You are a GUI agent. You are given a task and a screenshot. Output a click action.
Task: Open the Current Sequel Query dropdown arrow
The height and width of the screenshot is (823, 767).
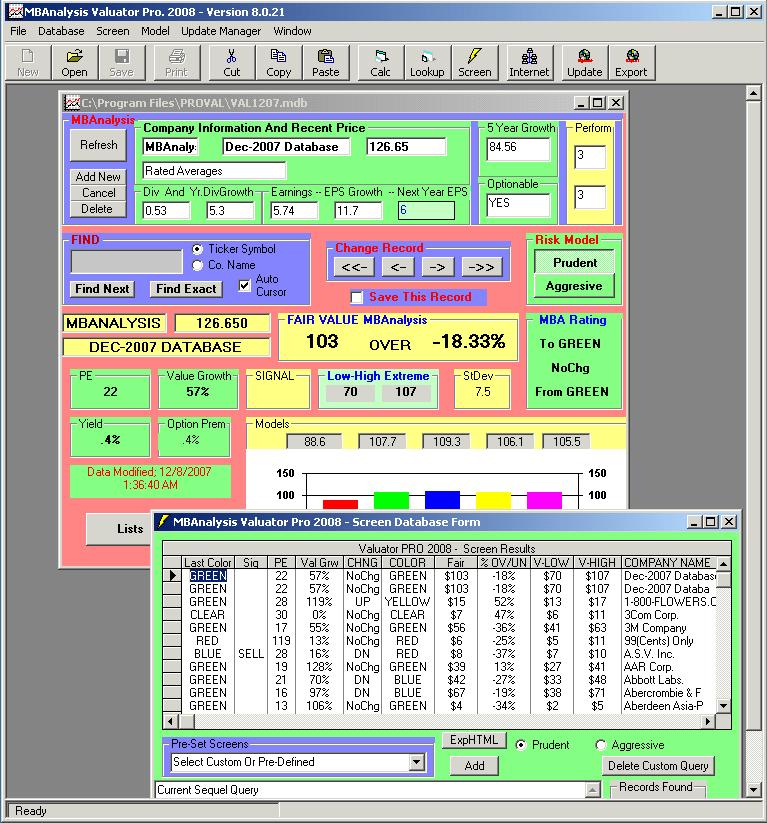point(592,790)
